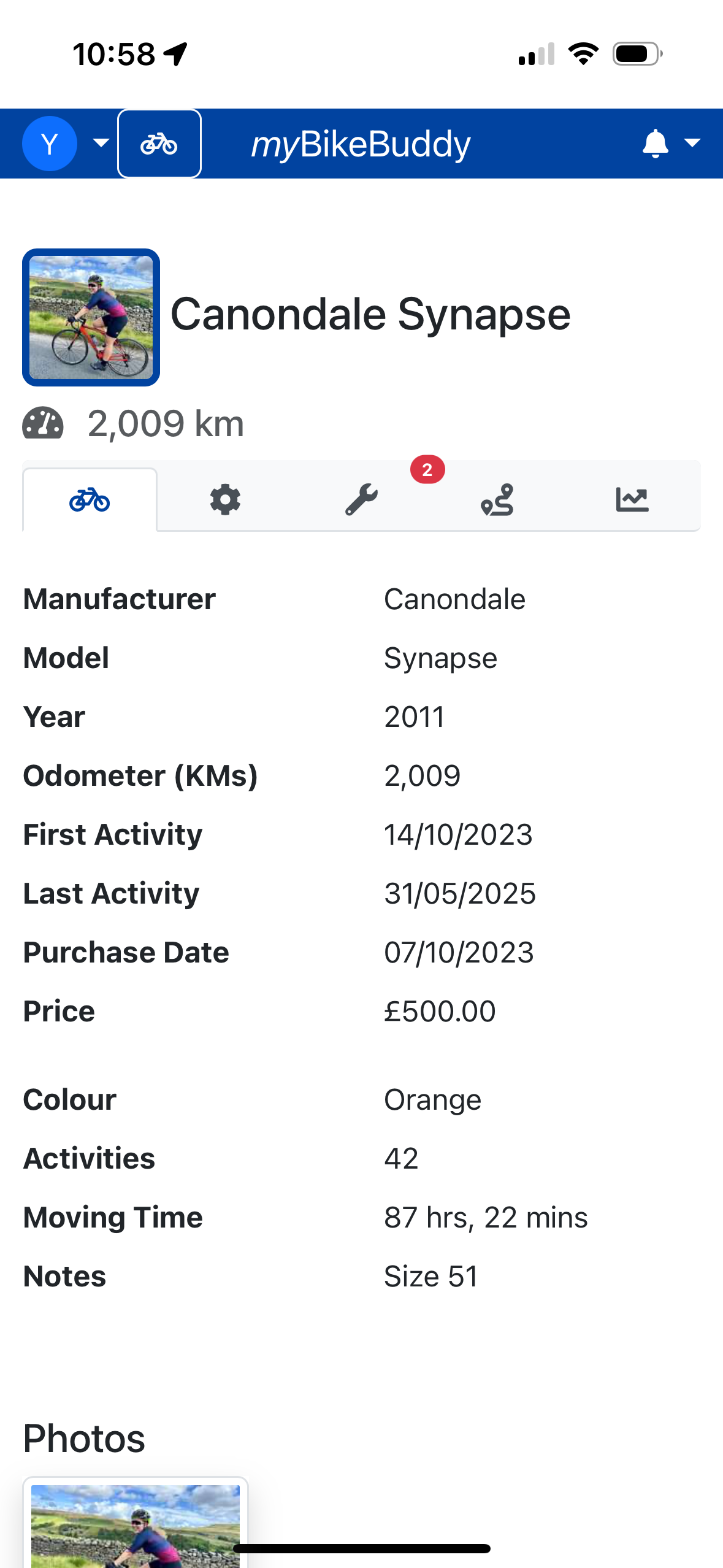Open the bikes list button in header

[x=159, y=144]
